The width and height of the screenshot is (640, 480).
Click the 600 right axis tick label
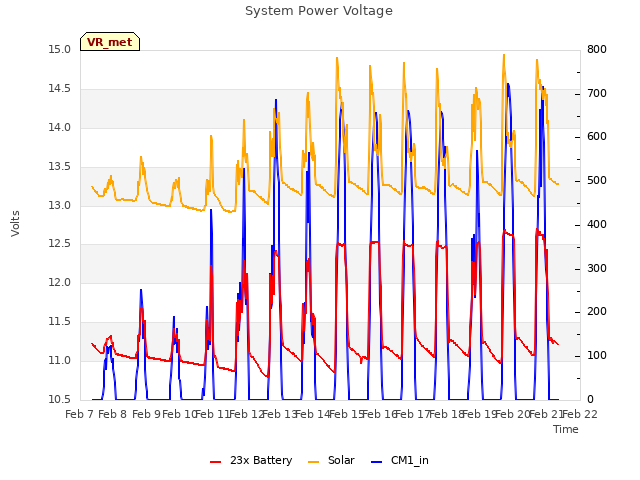(597, 137)
